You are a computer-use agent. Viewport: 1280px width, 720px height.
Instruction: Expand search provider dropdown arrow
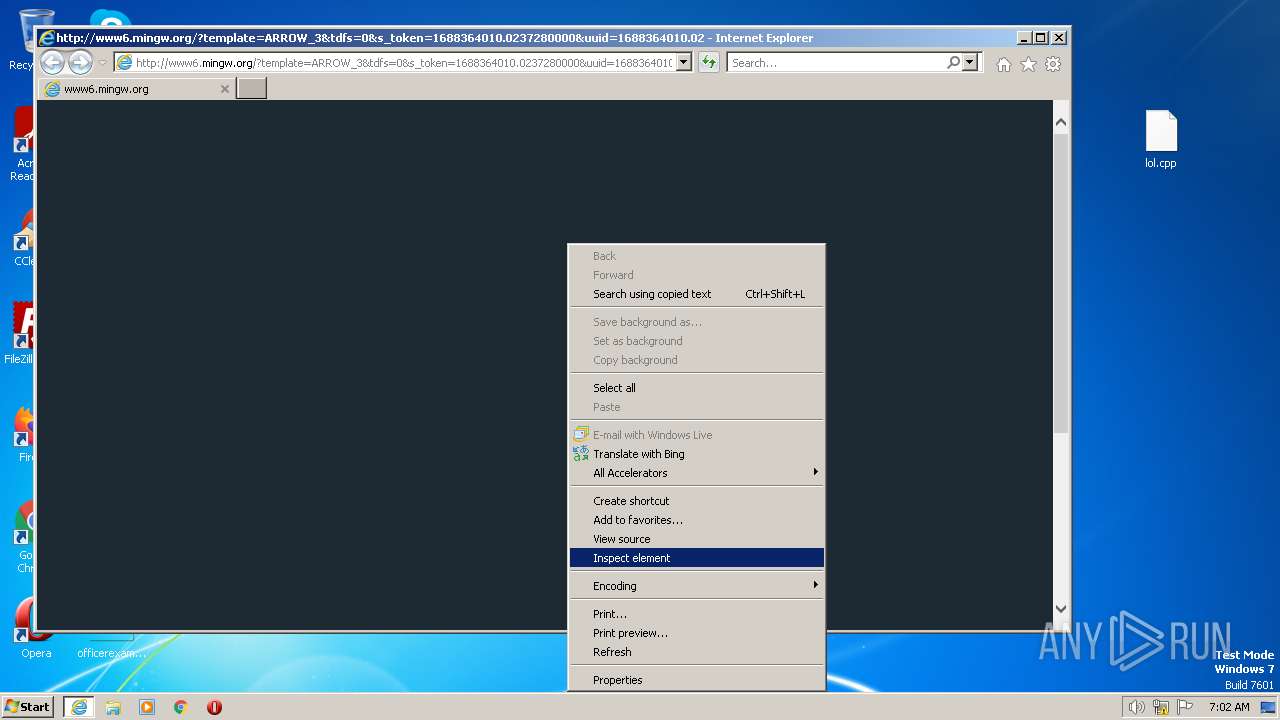point(970,62)
